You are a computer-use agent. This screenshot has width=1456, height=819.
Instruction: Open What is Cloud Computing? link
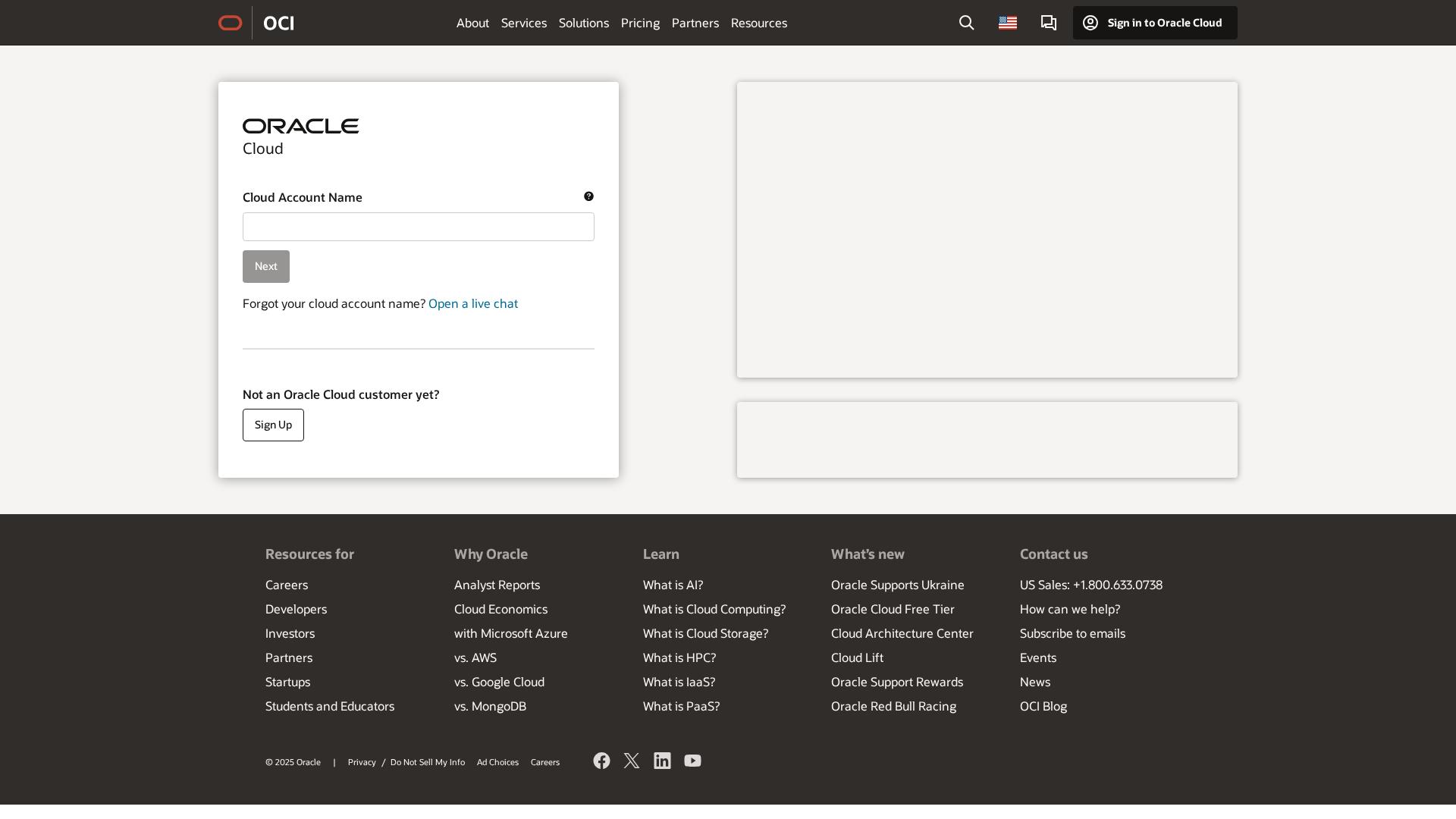coord(714,609)
